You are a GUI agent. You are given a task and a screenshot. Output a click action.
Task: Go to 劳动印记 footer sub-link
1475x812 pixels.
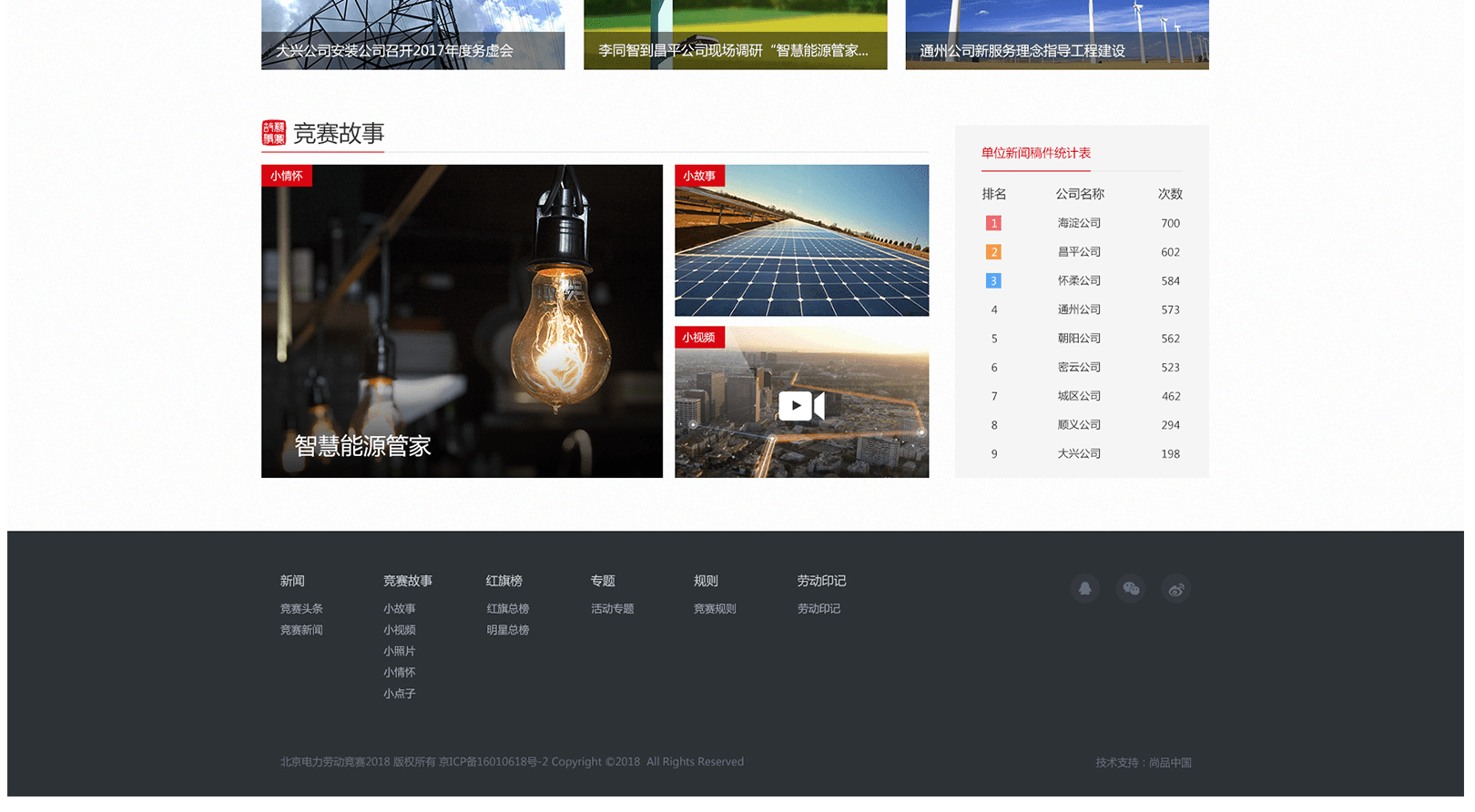819,609
